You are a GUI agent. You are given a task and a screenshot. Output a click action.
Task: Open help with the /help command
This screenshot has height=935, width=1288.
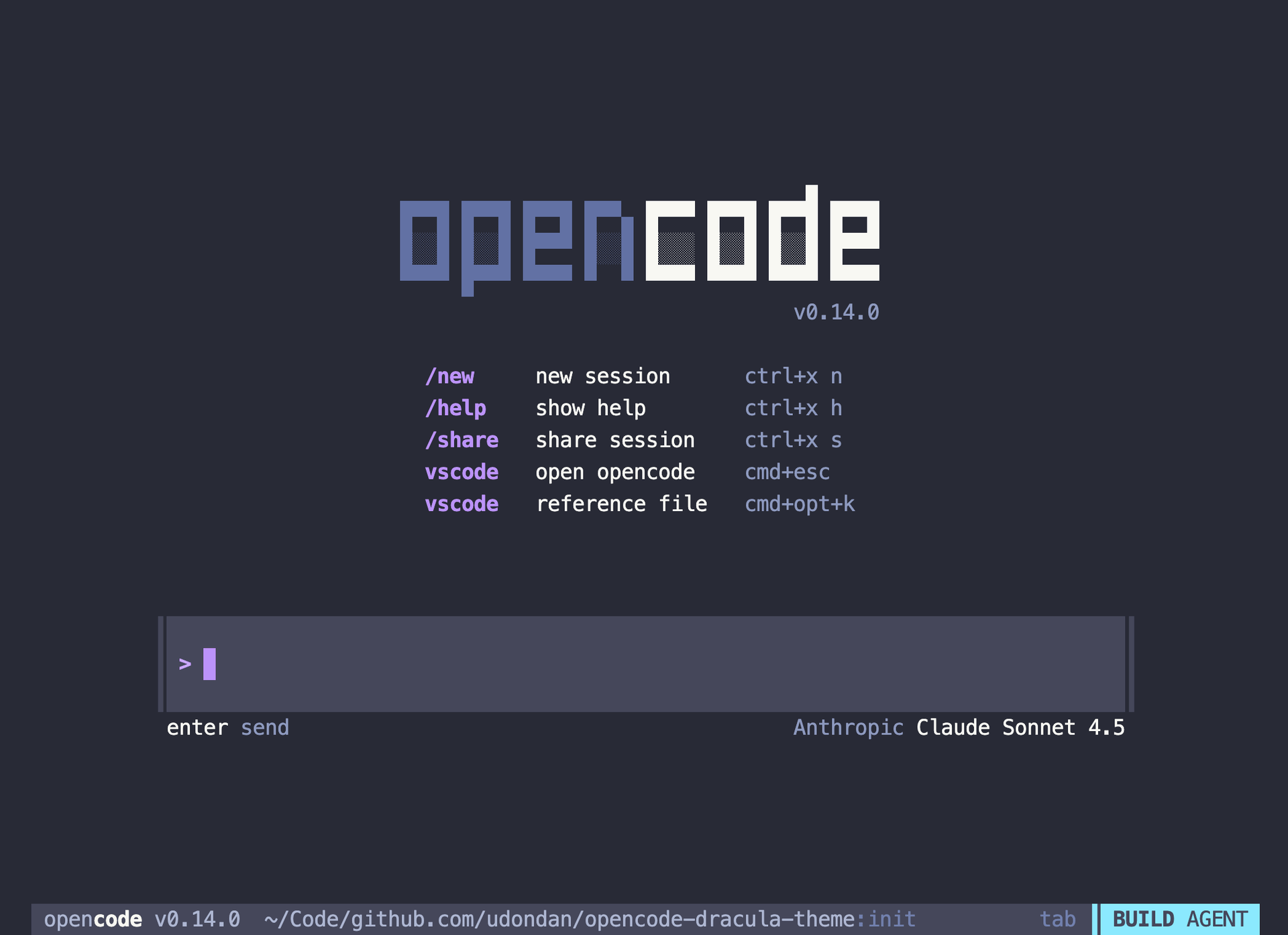[x=456, y=408]
